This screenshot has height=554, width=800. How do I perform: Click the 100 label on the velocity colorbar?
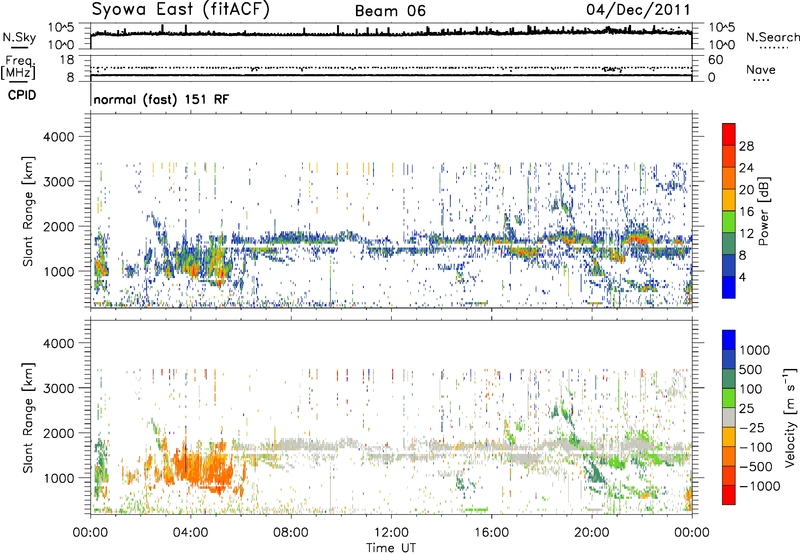tap(751, 389)
